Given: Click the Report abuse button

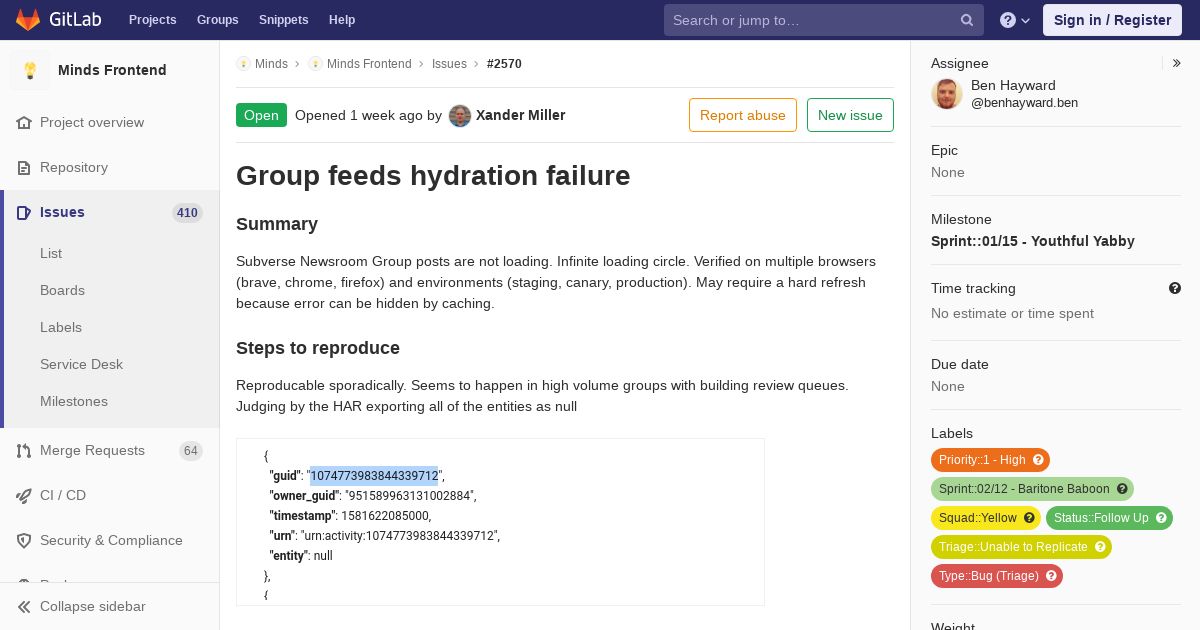Looking at the screenshot, I should coord(743,115).
